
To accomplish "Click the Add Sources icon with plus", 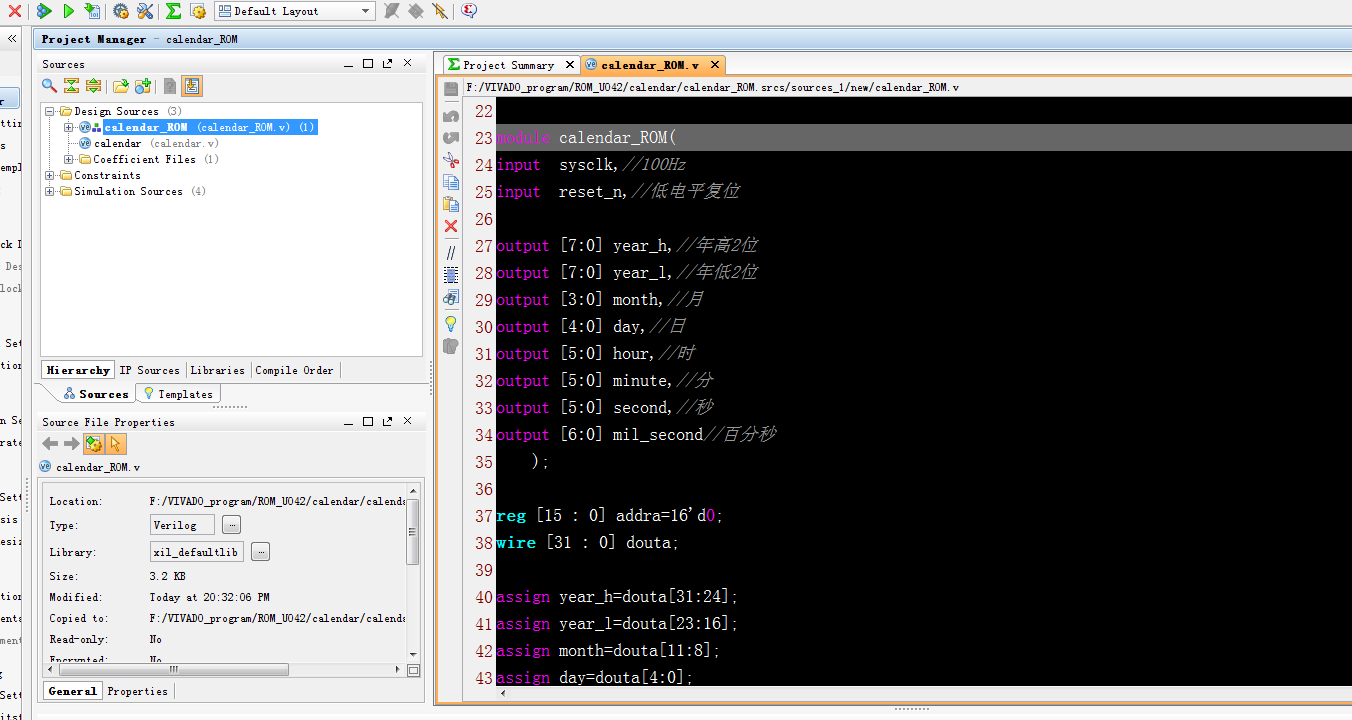I will tap(143, 86).
